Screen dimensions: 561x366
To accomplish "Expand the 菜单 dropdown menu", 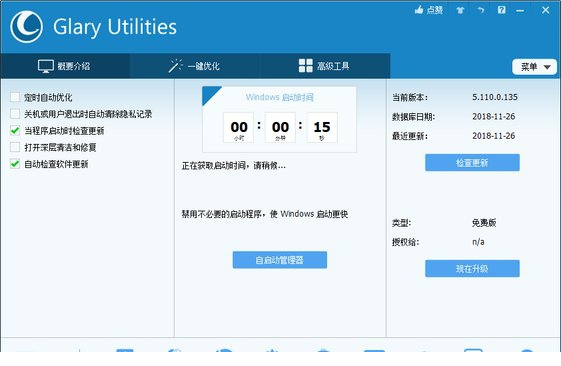I will [x=534, y=67].
